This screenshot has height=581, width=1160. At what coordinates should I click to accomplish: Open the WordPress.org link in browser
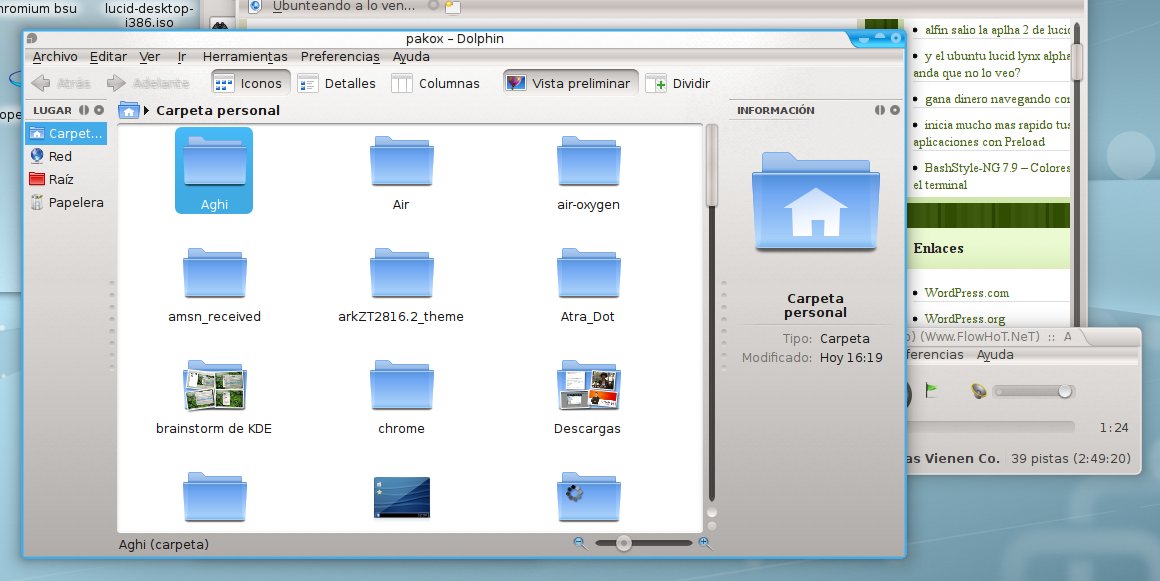tap(965, 318)
